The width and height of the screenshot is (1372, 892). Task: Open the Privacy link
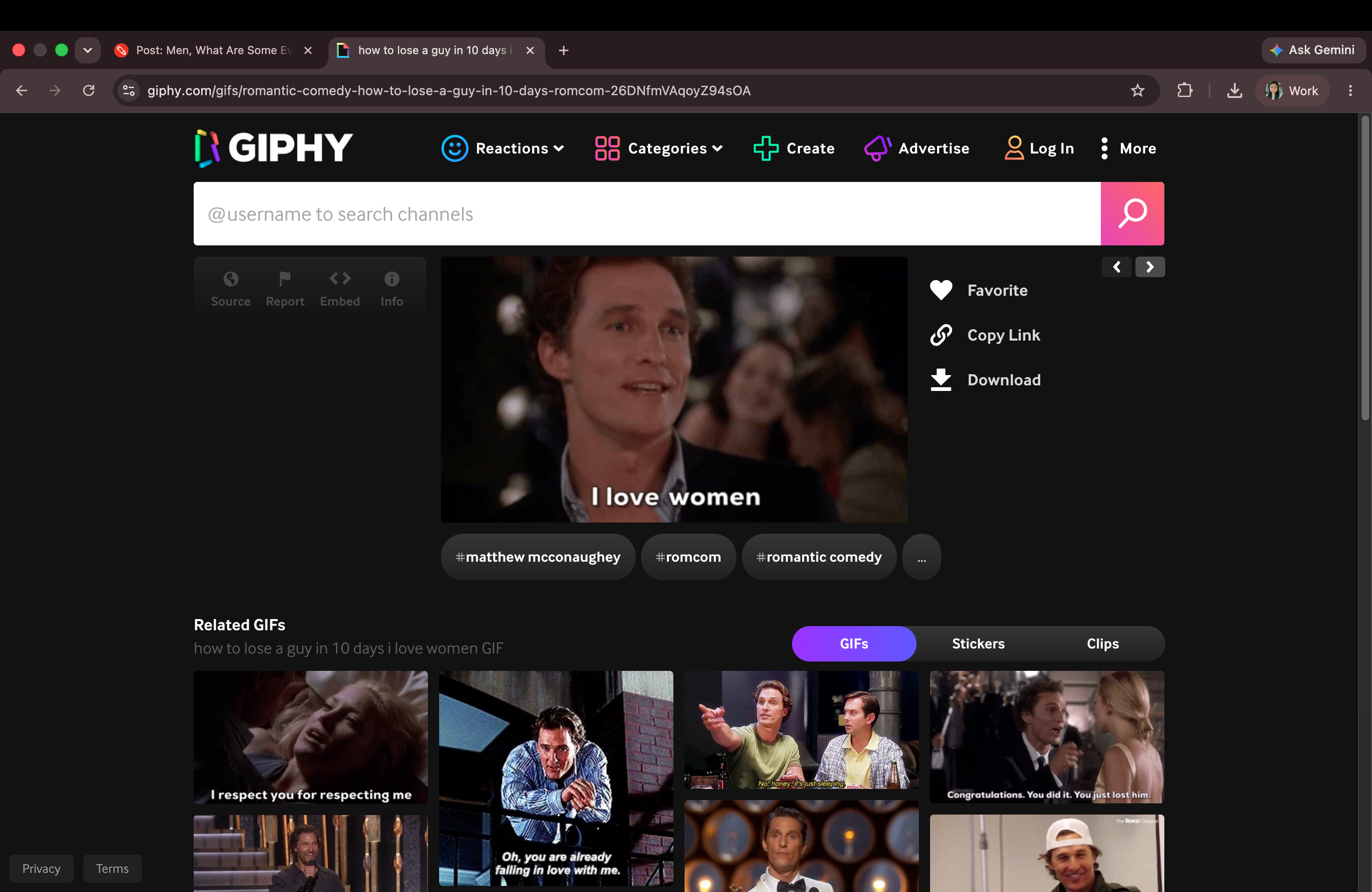coord(41,868)
